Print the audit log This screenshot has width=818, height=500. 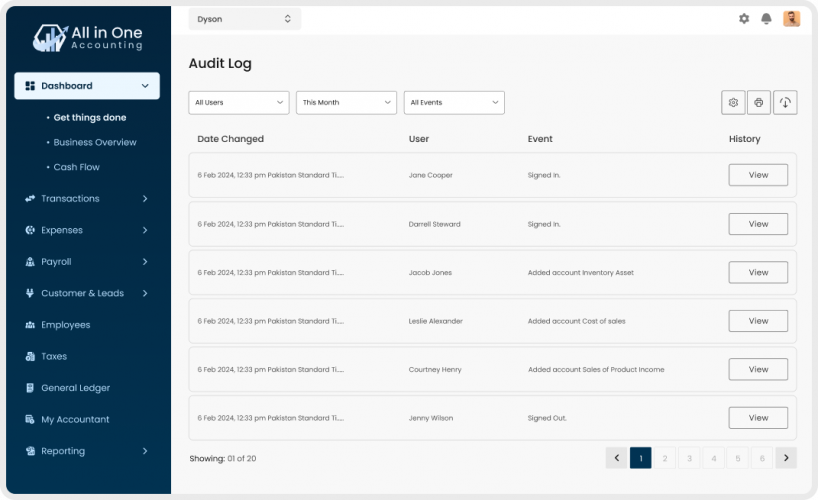(759, 102)
